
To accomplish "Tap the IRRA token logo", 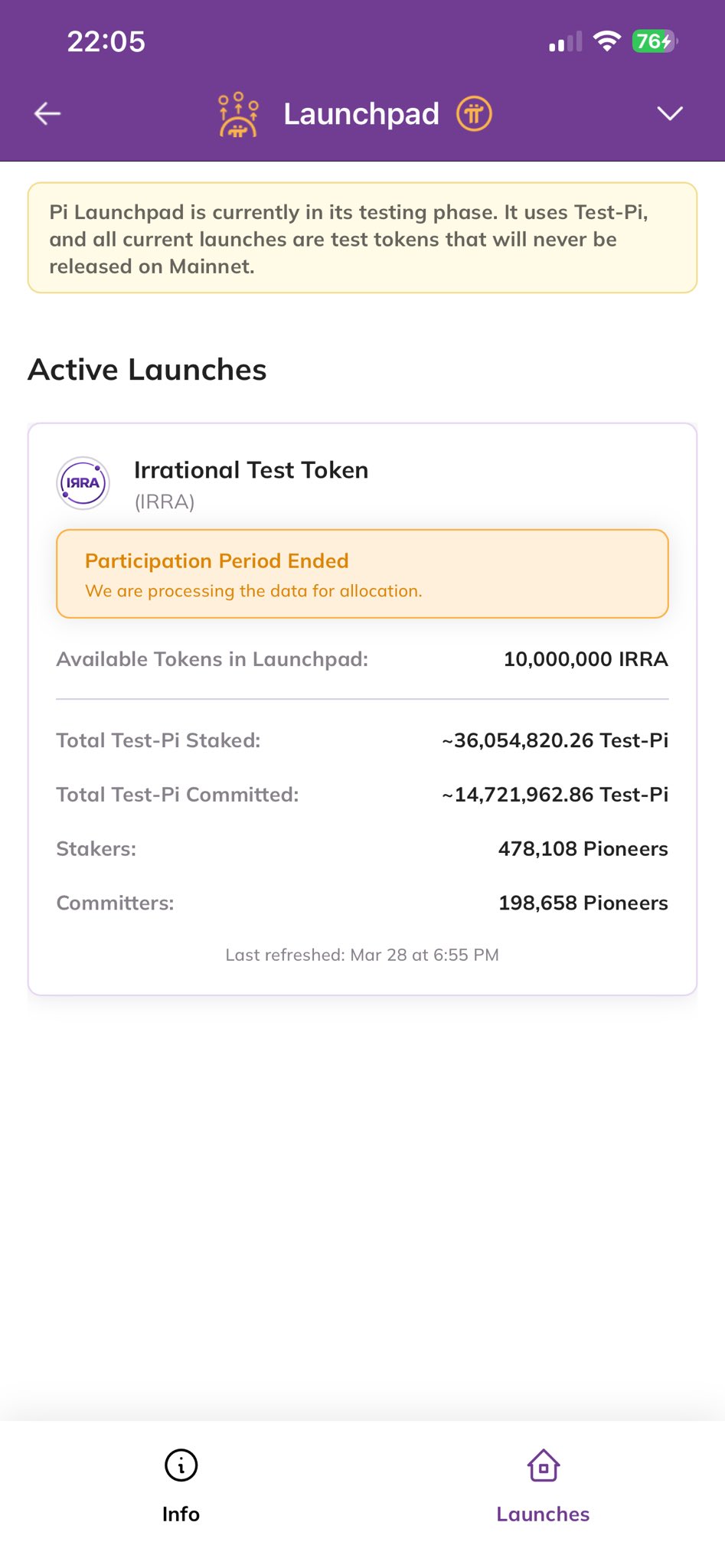I will coord(83,483).
